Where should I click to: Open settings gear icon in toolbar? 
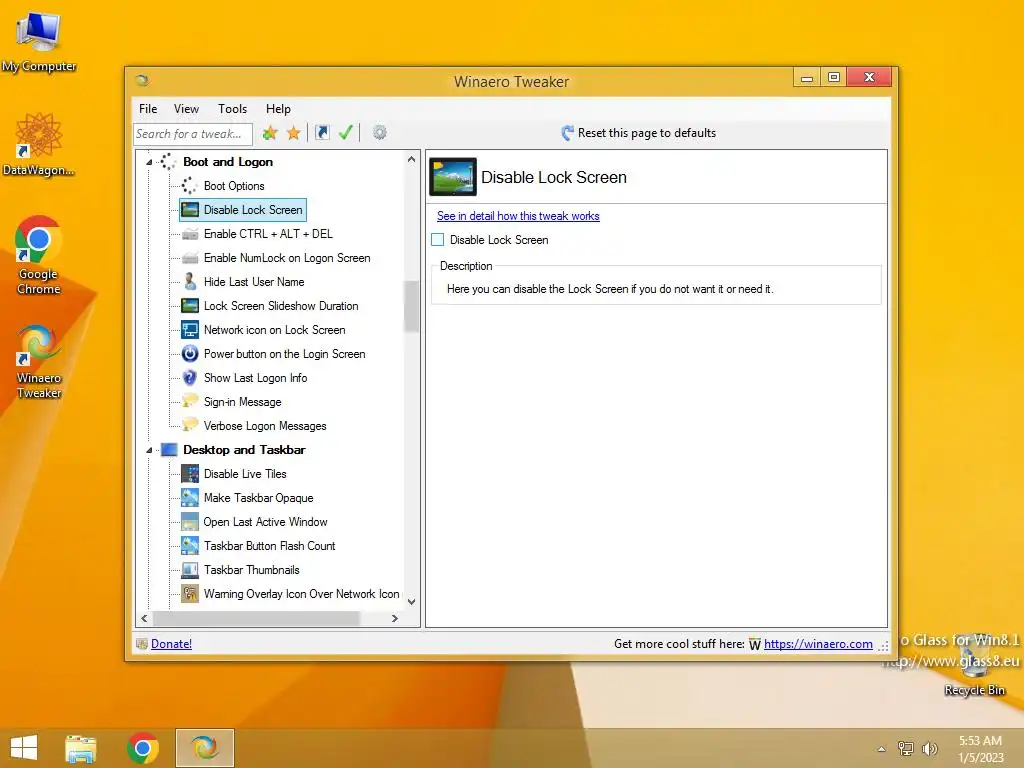379,133
